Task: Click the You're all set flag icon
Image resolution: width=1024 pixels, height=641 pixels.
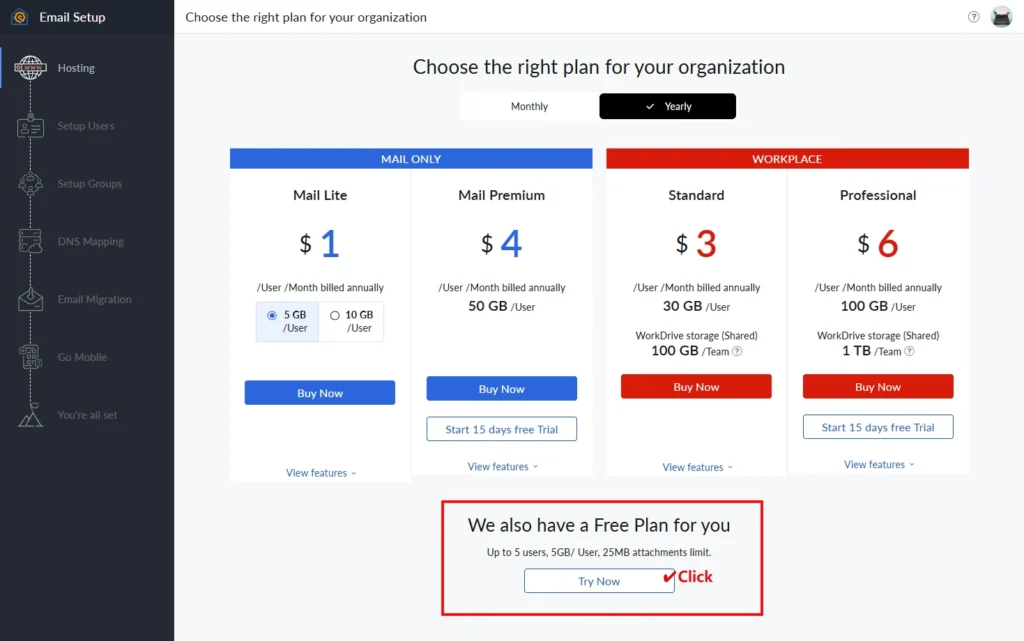Action: click(31, 415)
